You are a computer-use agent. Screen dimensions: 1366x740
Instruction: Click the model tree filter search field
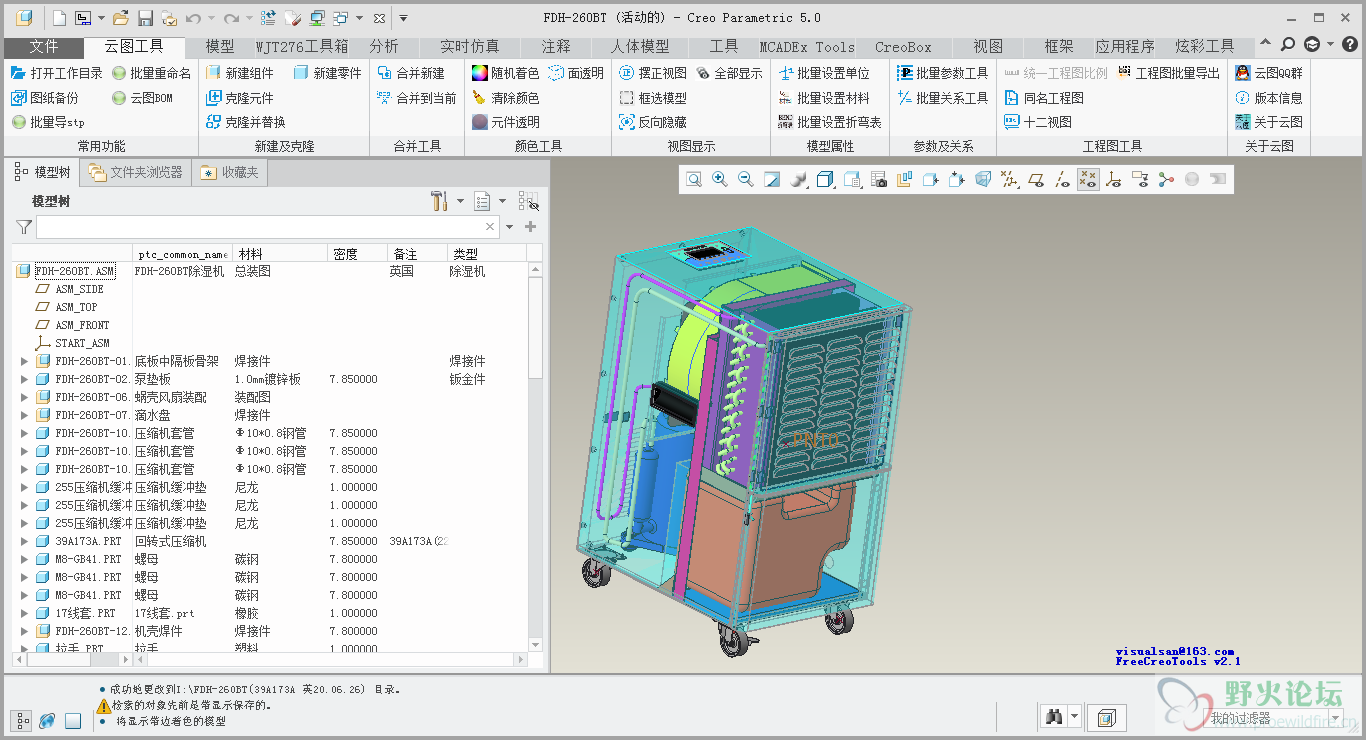pos(260,227)
